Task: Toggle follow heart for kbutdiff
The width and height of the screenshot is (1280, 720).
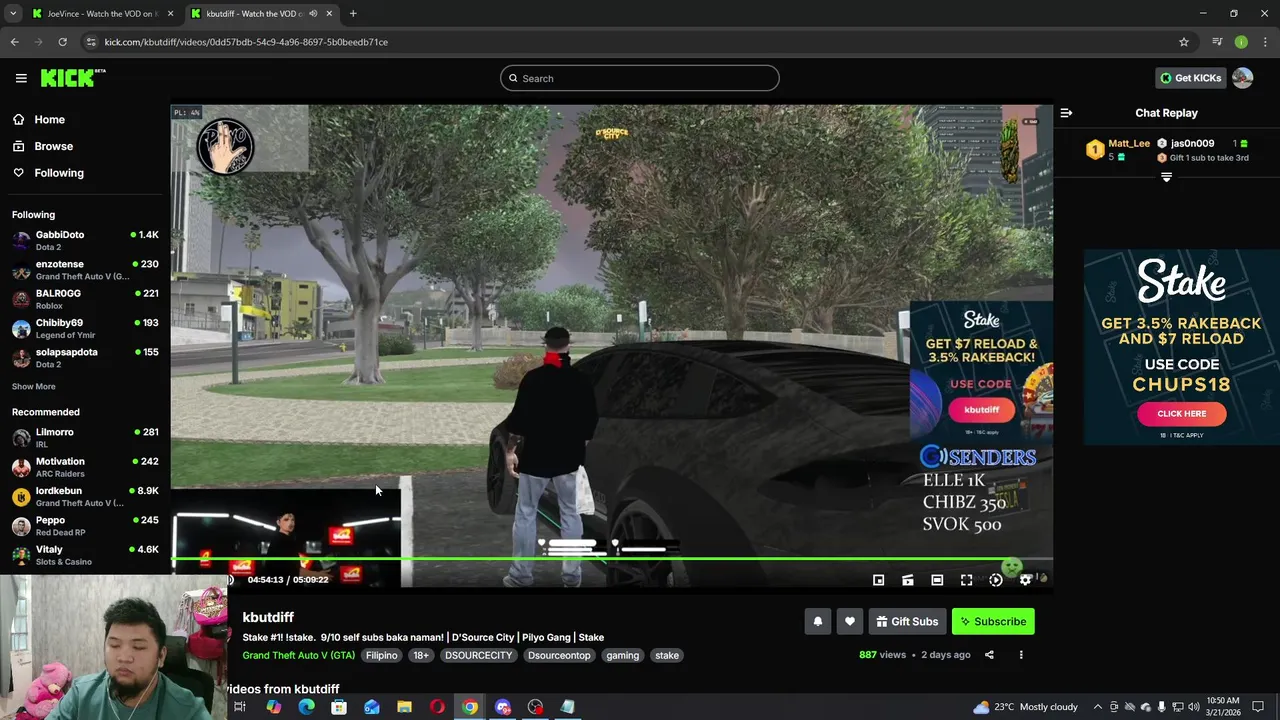Action: tap(849, 621)
